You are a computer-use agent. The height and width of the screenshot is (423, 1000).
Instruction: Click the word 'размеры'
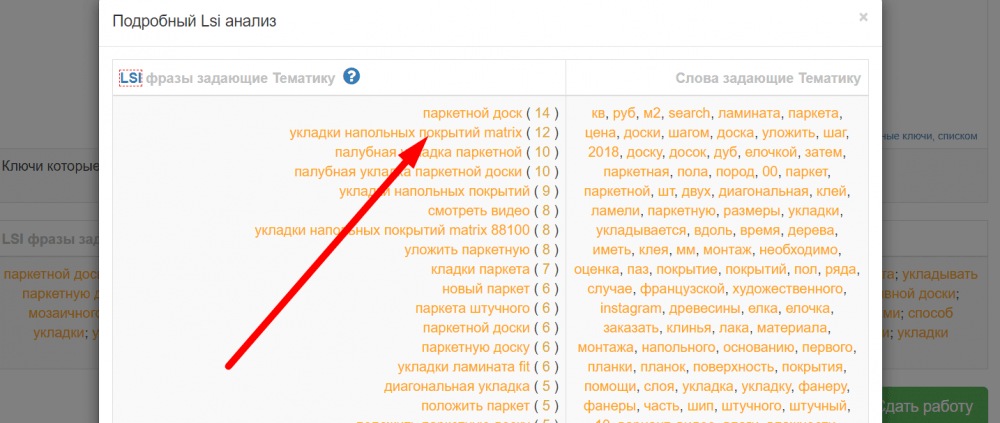[x=754, y=211]
